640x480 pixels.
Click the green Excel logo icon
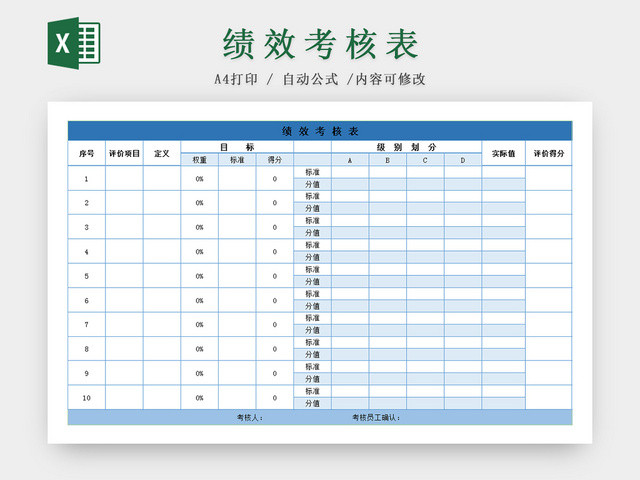point(74,43)
